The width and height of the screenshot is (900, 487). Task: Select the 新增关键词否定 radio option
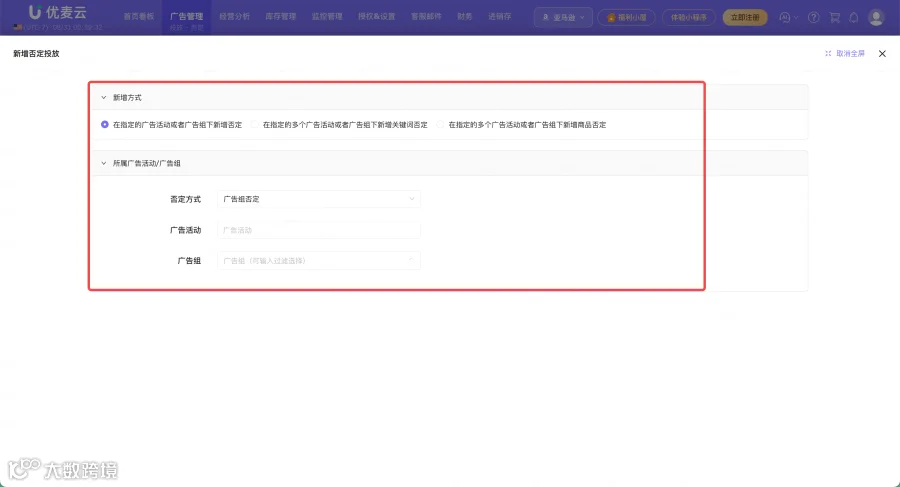click(255, 124)
